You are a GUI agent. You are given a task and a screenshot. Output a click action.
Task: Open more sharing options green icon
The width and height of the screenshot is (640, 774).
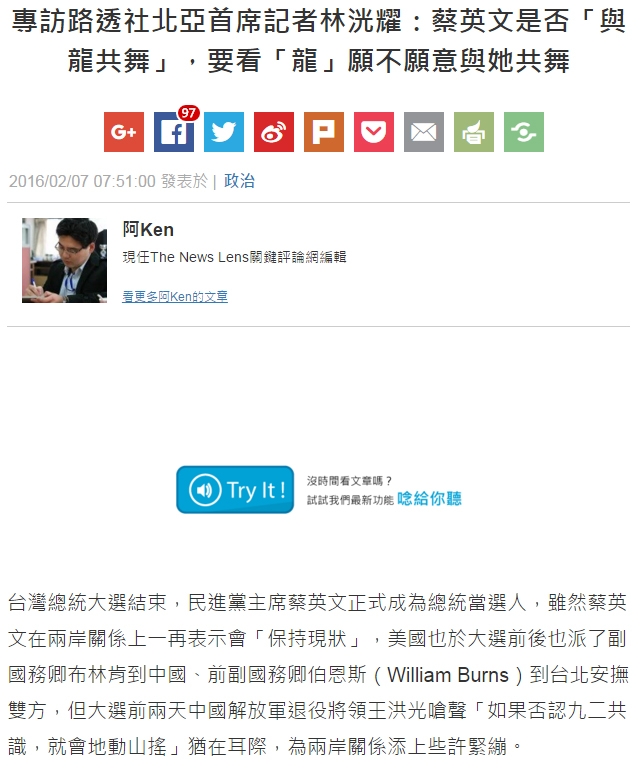pos(524,132)
